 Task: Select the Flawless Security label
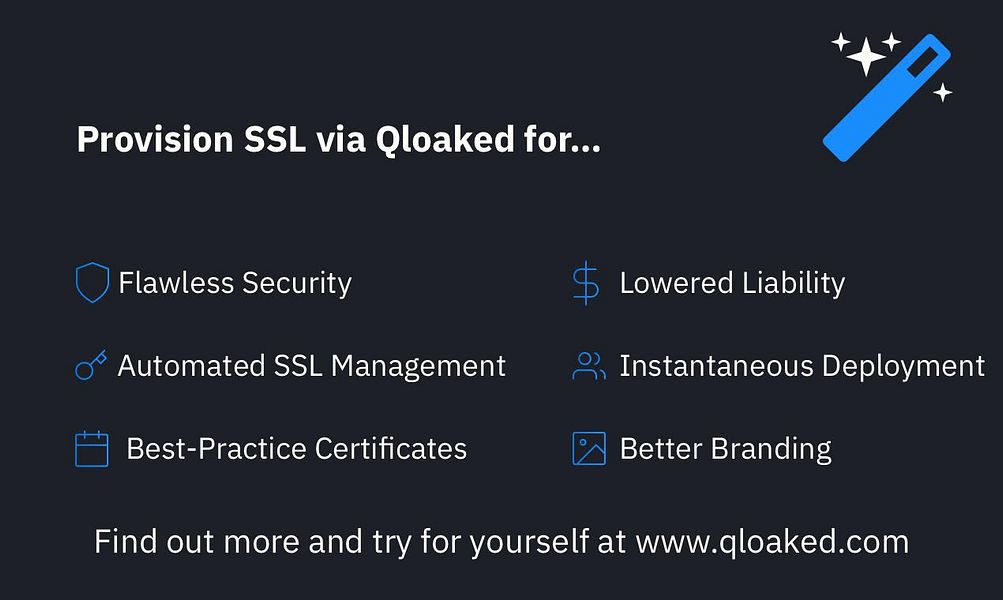point(235,283)
